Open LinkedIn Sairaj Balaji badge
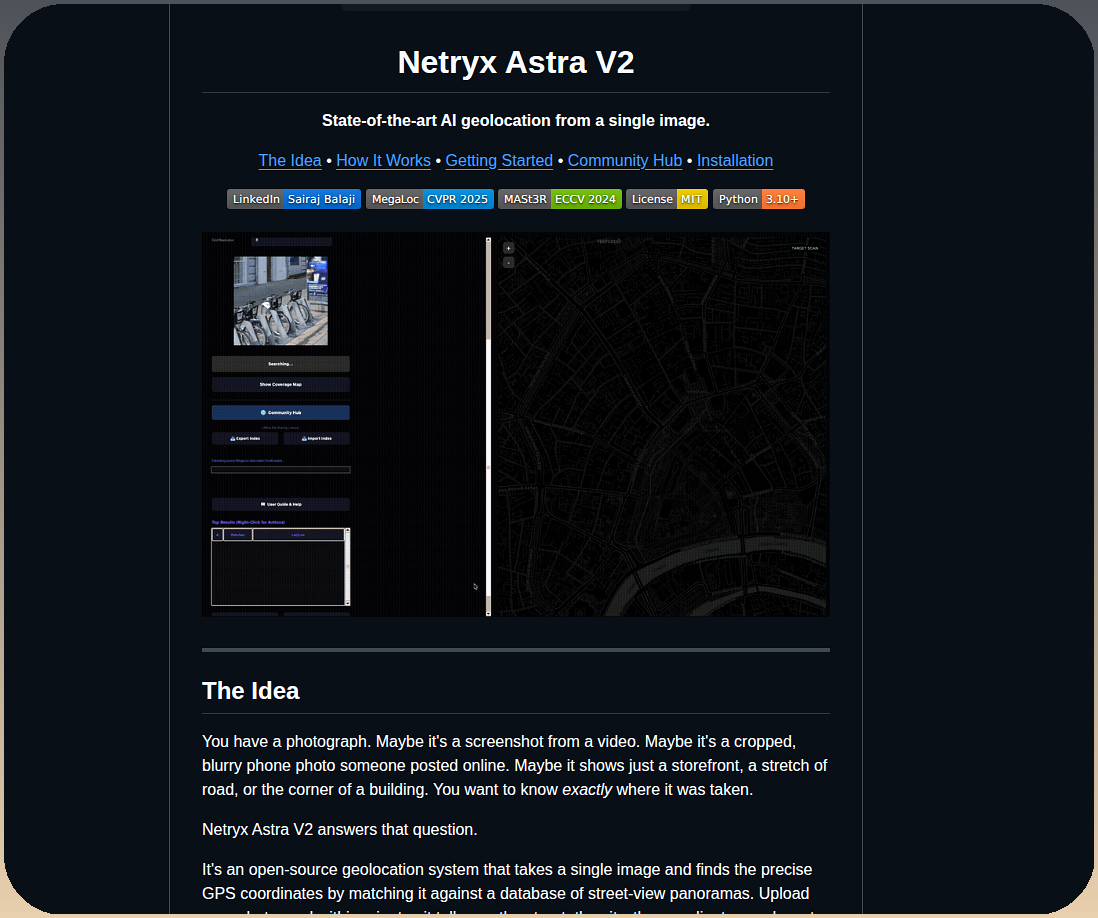The image size is (1098, 918). [x=294, y=199]
